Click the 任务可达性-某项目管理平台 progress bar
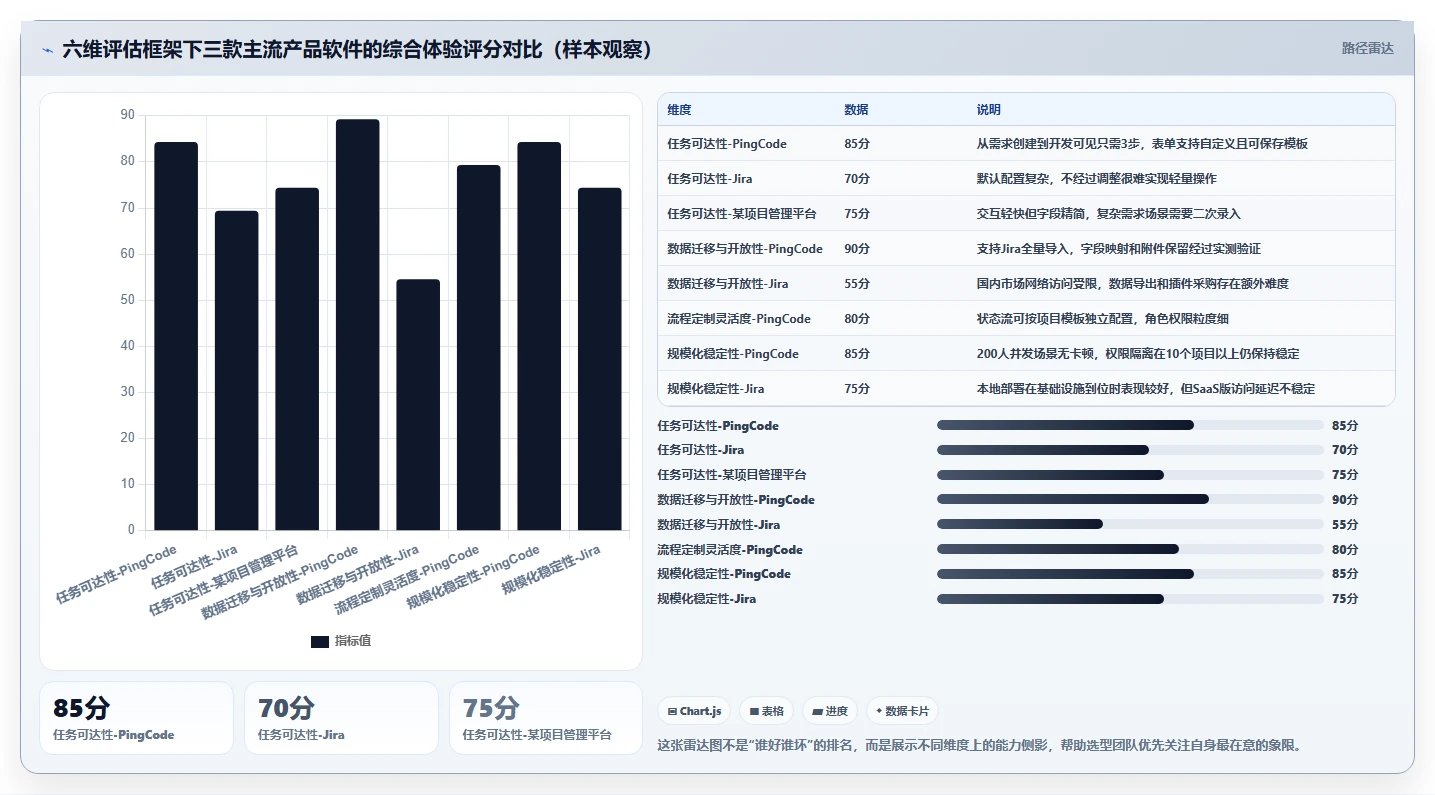This screenshot has height=795, width=1435. pyautogui.click(x=1130, y=475)
